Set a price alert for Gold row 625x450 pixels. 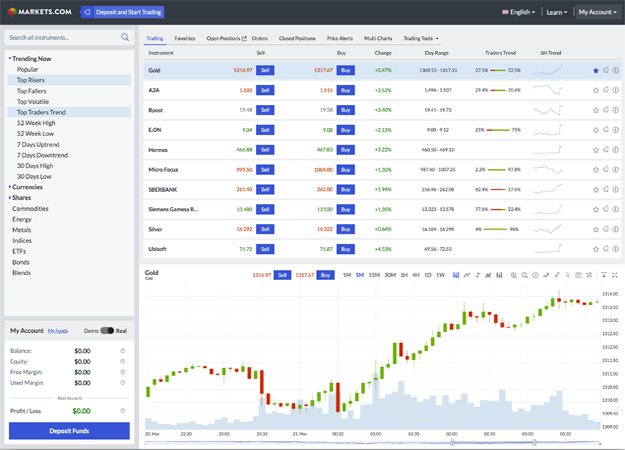[605, 70]
